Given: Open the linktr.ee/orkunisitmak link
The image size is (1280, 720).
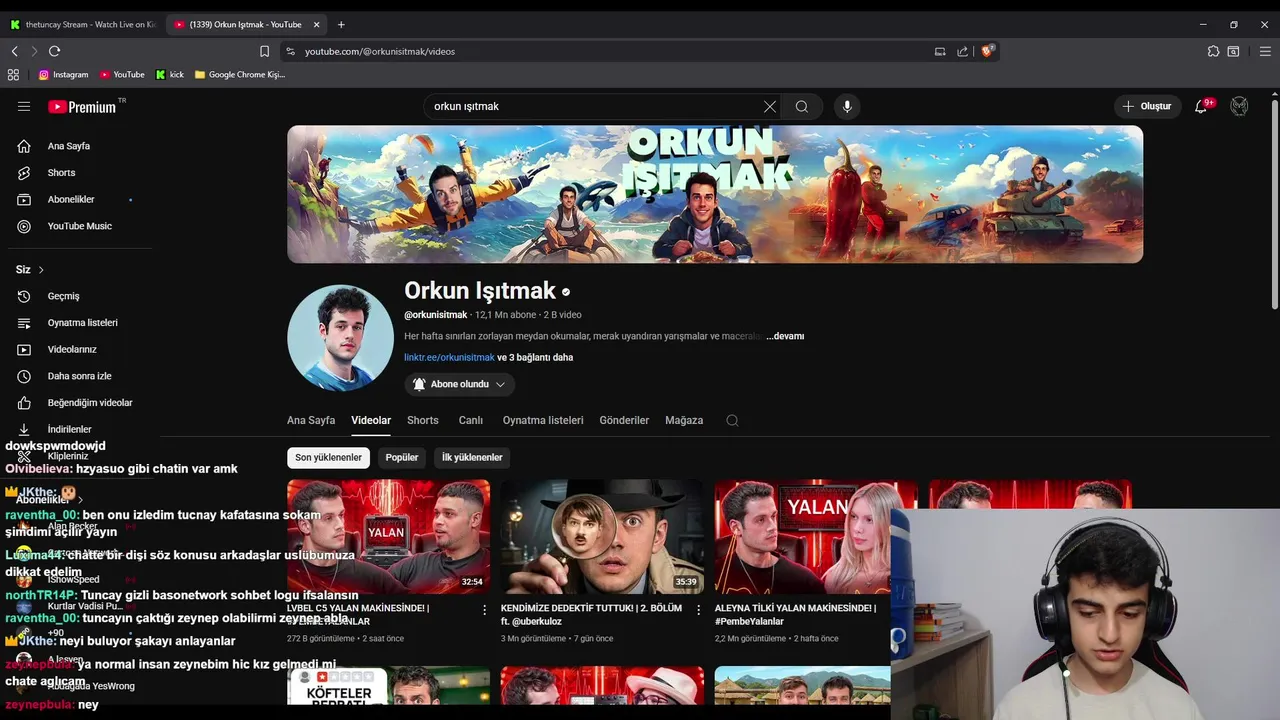Looking at the screenshot, I should (x=449, y=357).
